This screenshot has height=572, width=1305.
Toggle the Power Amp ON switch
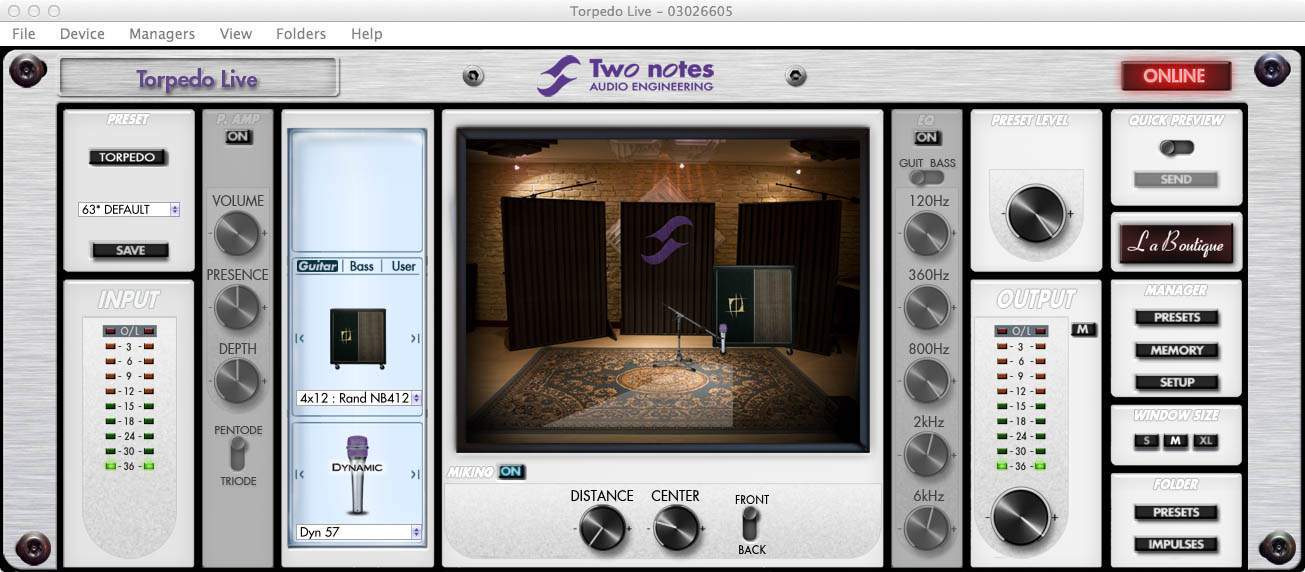[238, 137]
